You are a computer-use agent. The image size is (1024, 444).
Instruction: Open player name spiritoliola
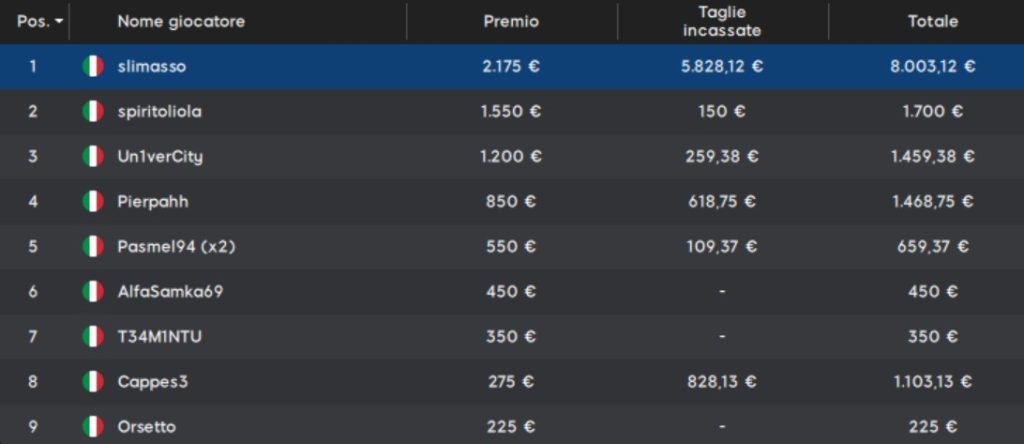click(159, 112)
